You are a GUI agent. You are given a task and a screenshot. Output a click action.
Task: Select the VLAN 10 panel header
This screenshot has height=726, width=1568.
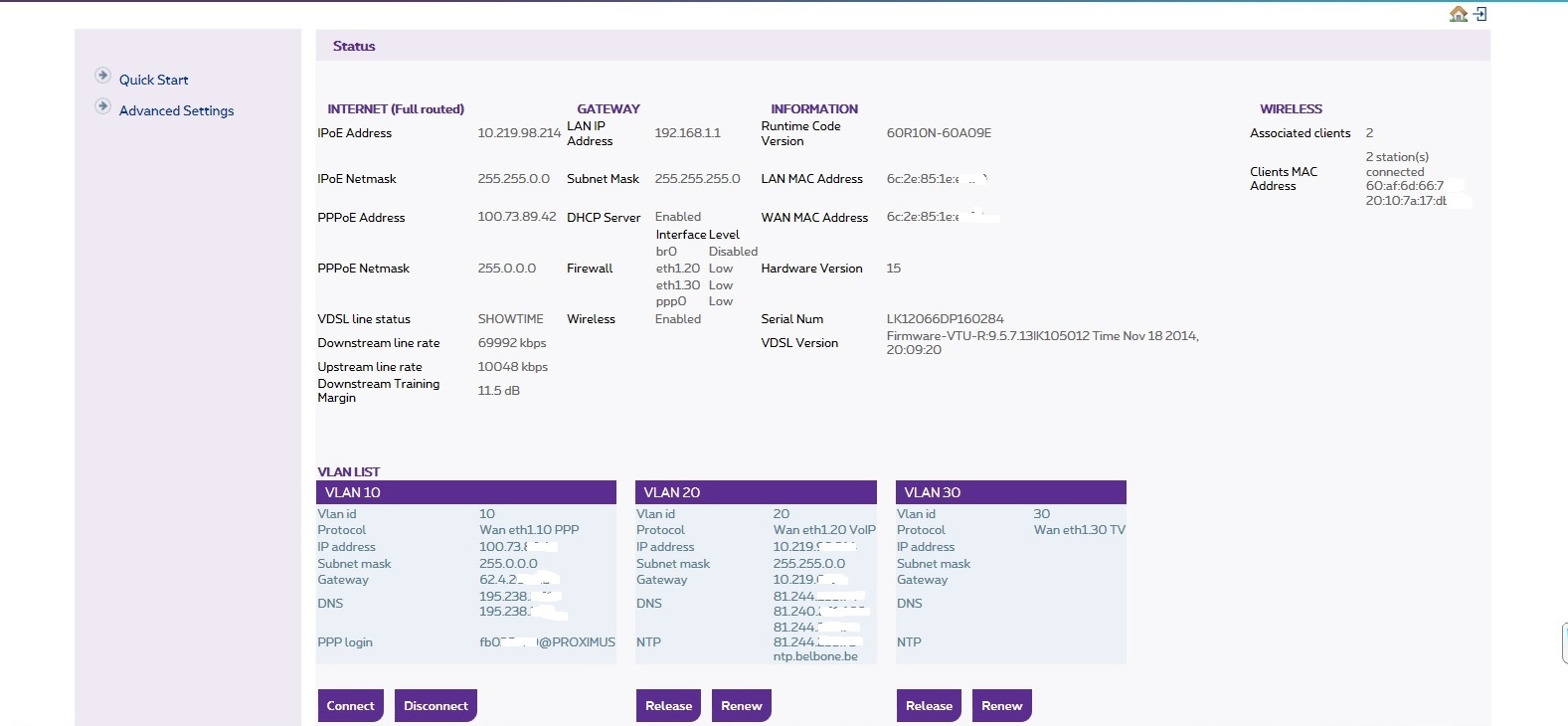[465, 492]
